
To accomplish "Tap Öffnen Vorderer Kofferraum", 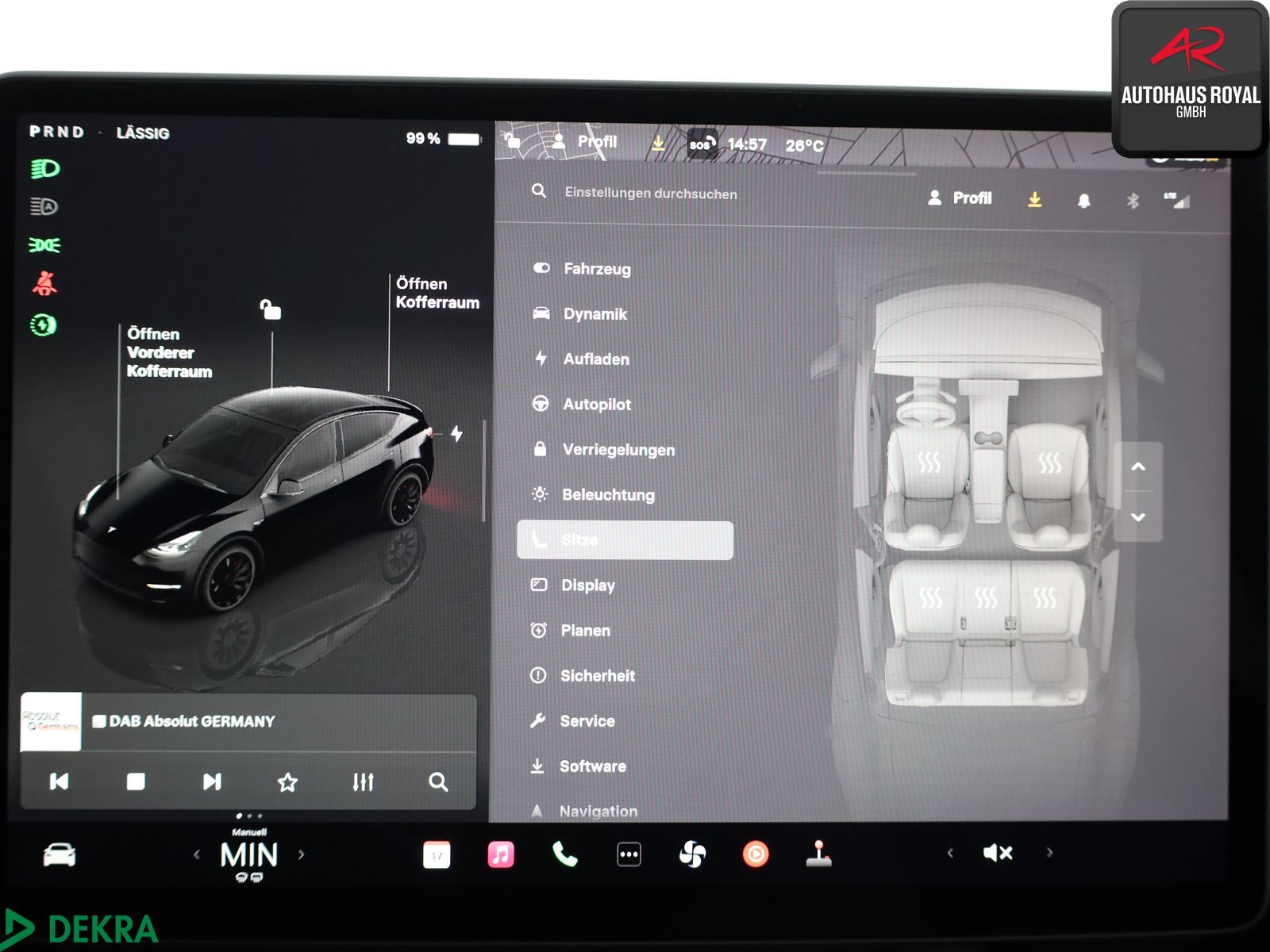I will pyautogui.click(x=169, y=352).
